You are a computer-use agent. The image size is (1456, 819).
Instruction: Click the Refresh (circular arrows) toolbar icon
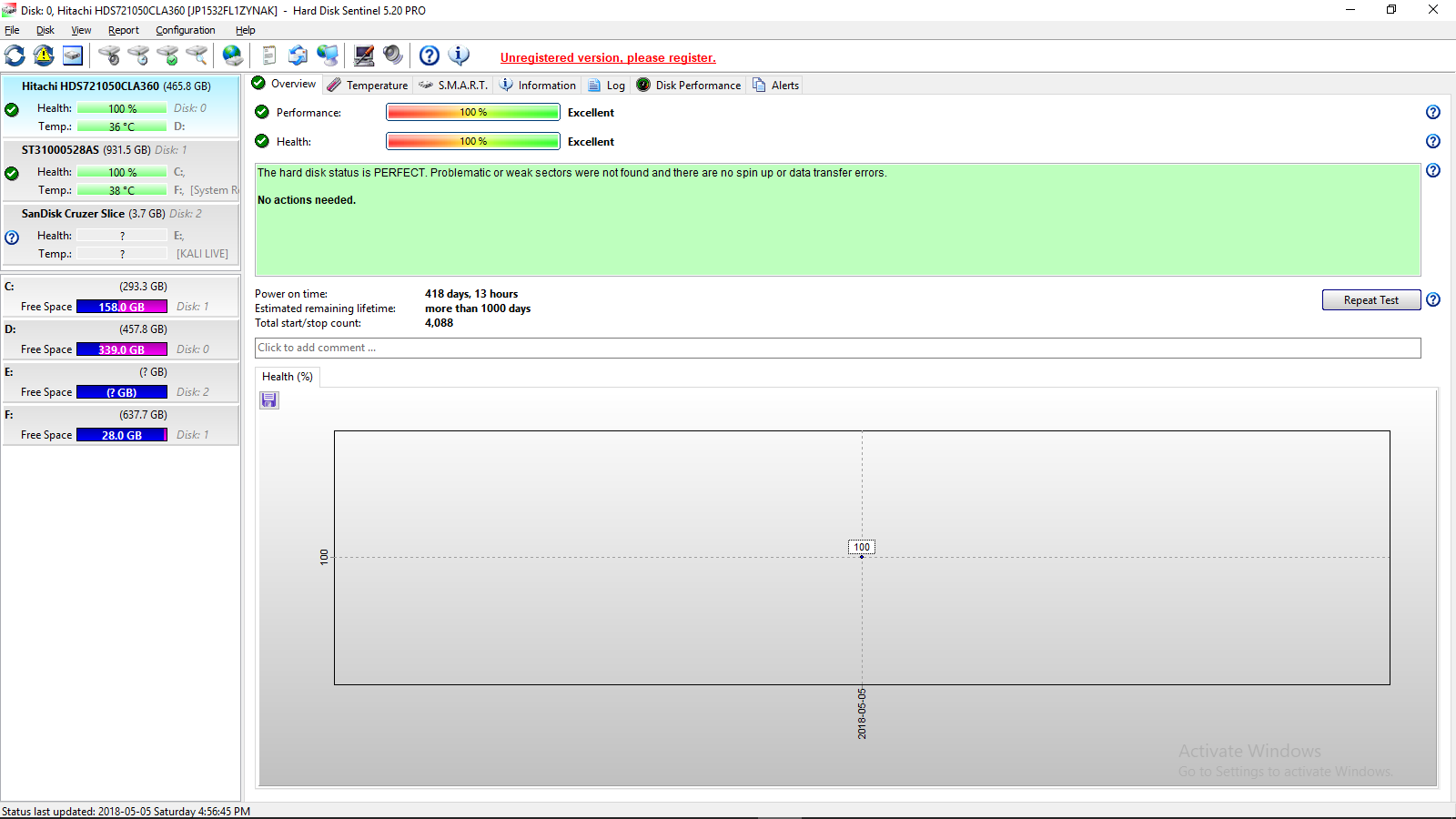15,56
